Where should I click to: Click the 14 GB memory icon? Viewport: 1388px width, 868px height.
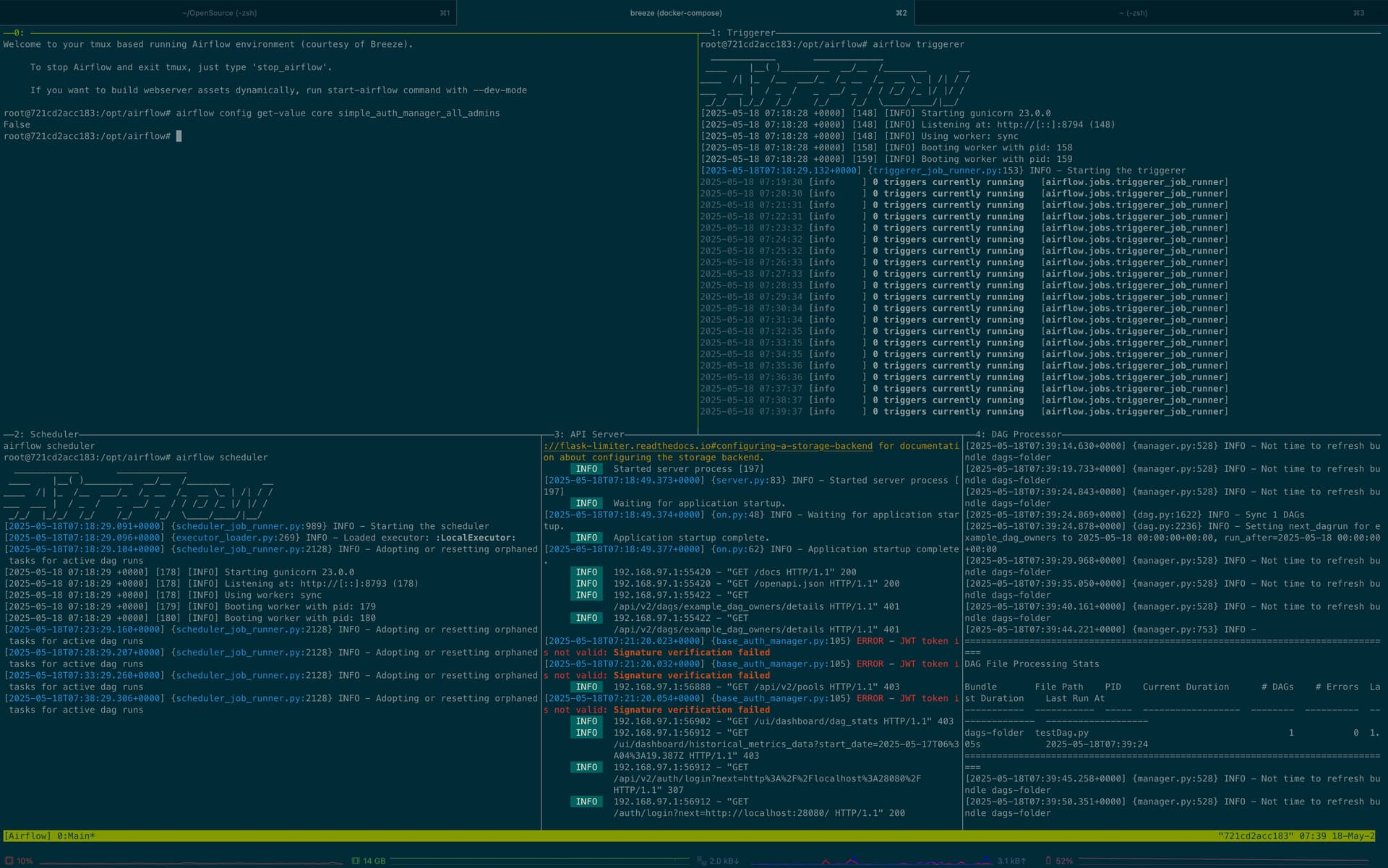click(x=356, y=861)
